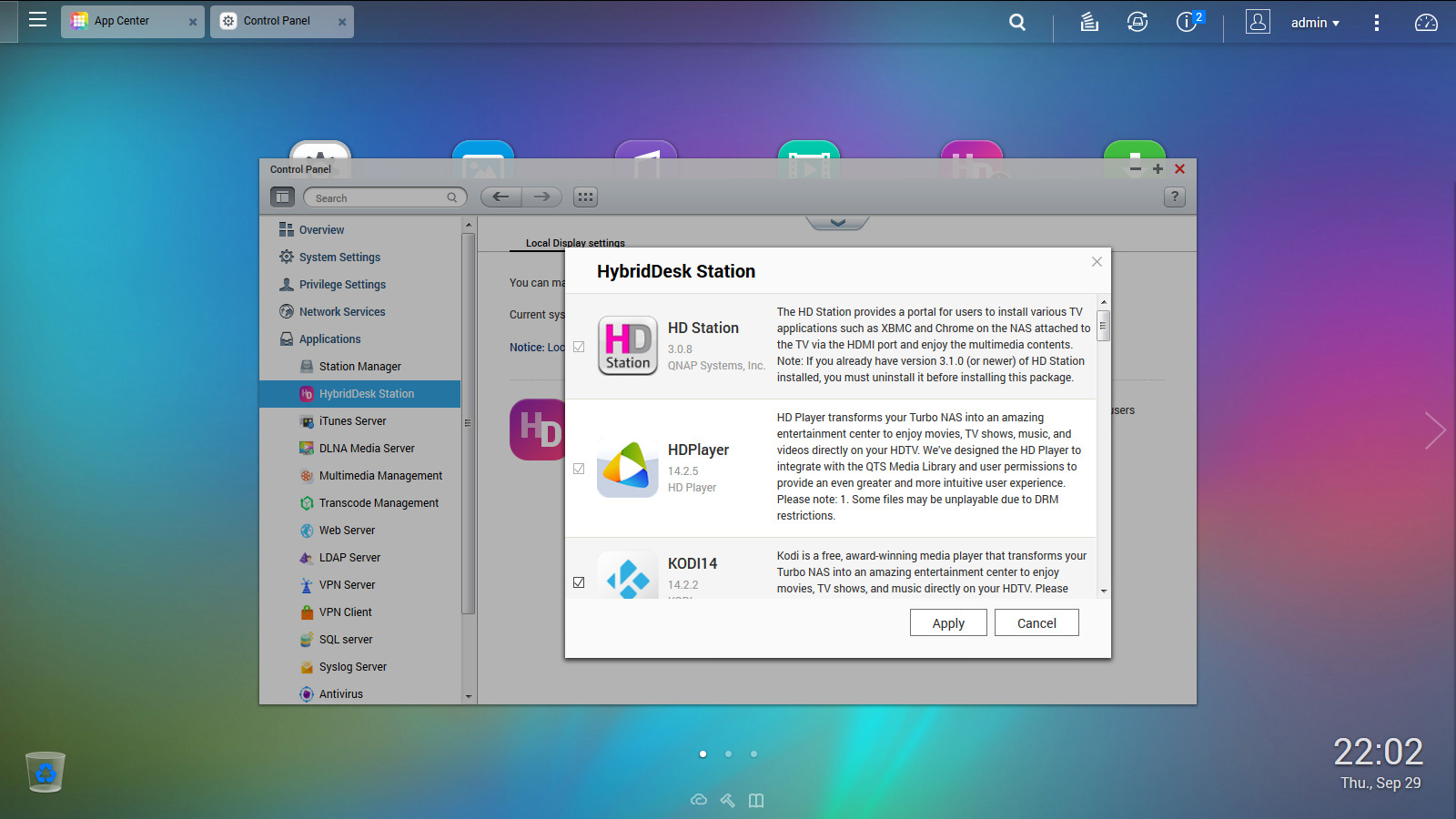The width and height of the screenshot is (1456, 819).
Task: Click the book icon at desktop bottom
Action: tap(756, 800)
